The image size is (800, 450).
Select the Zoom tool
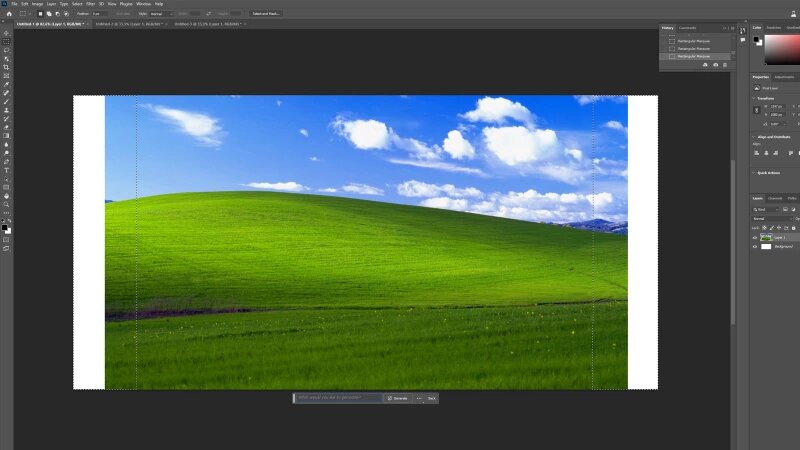coord(6,205)
